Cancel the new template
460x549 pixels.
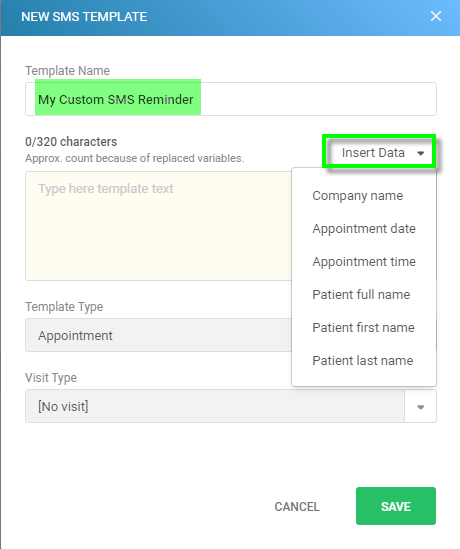click(297, 506)
